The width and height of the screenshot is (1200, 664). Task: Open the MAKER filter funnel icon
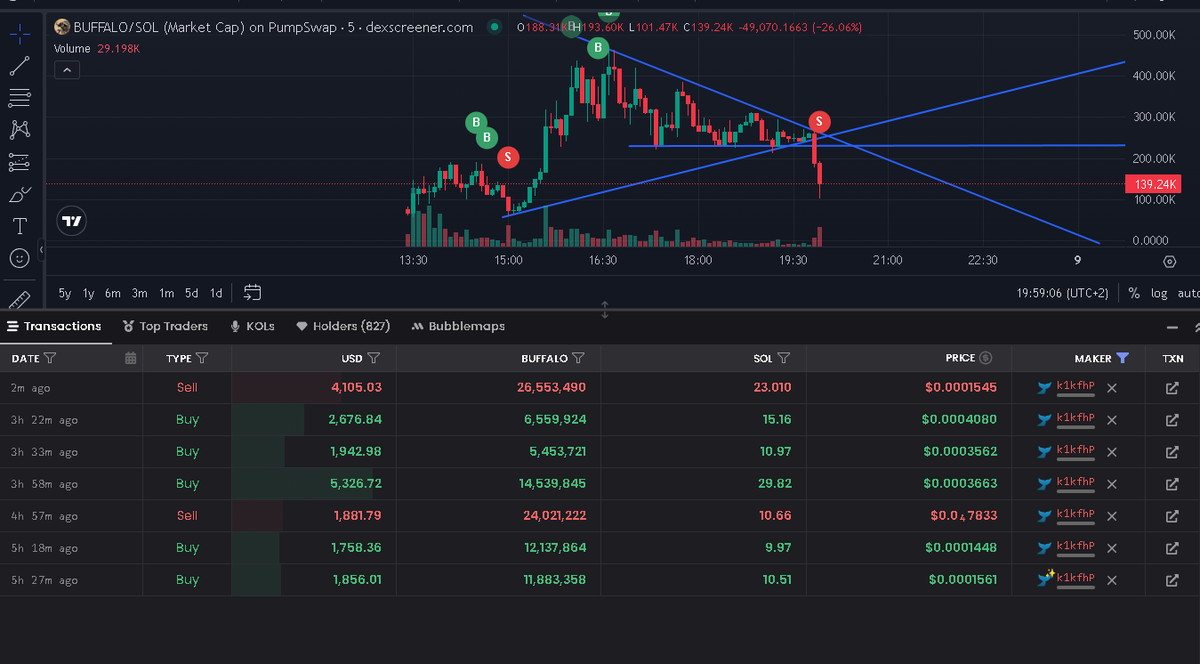click(1122, 358)
